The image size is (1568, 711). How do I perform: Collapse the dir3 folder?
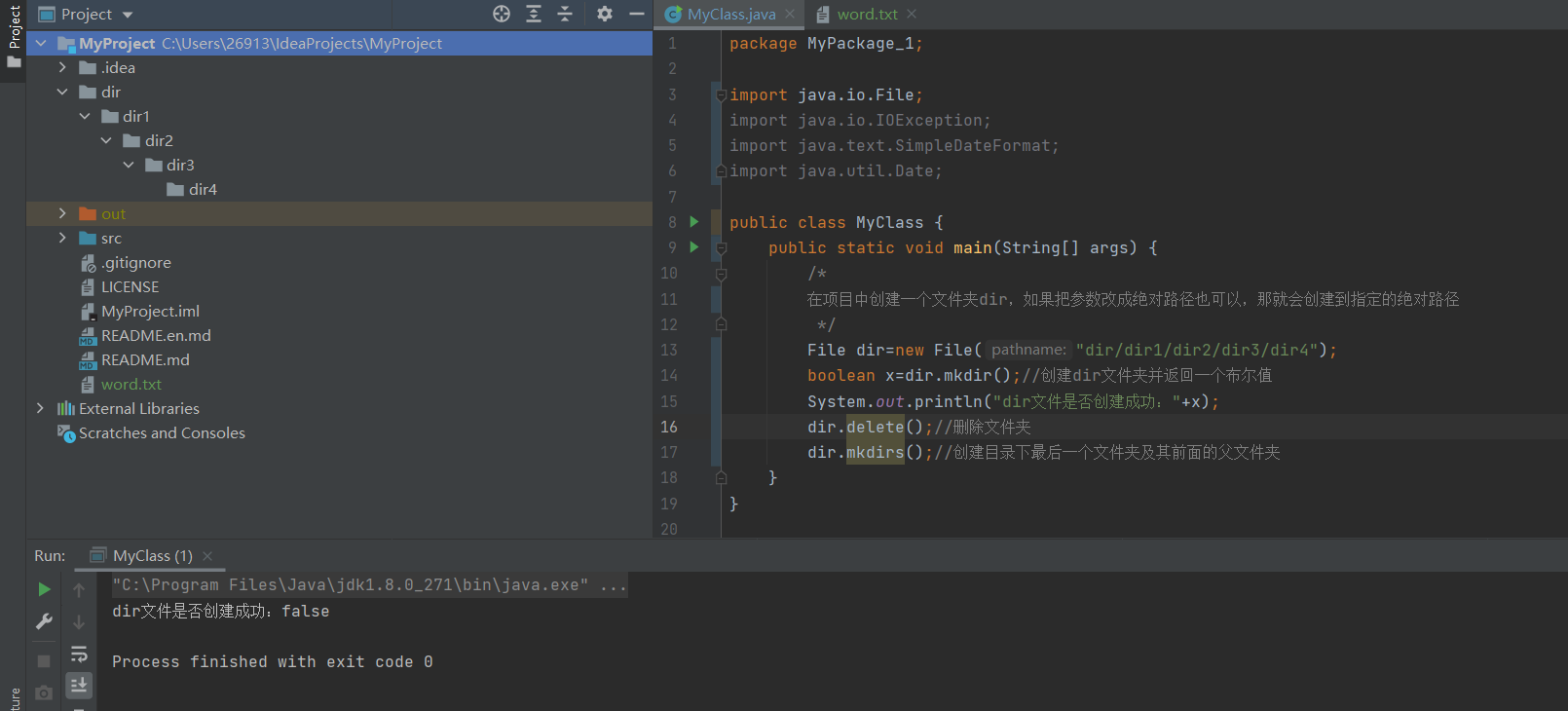pyautogui.click(x=129, y=165)
